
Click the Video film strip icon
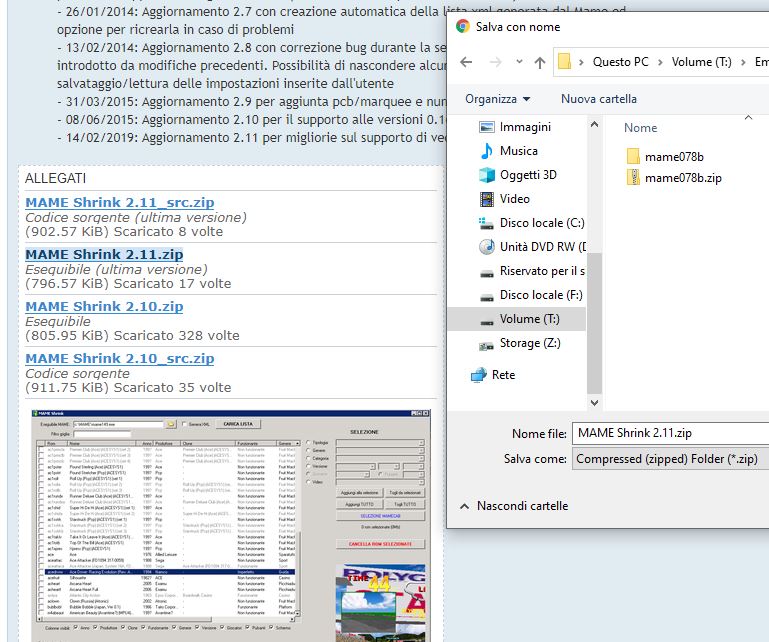coord(487,199)
